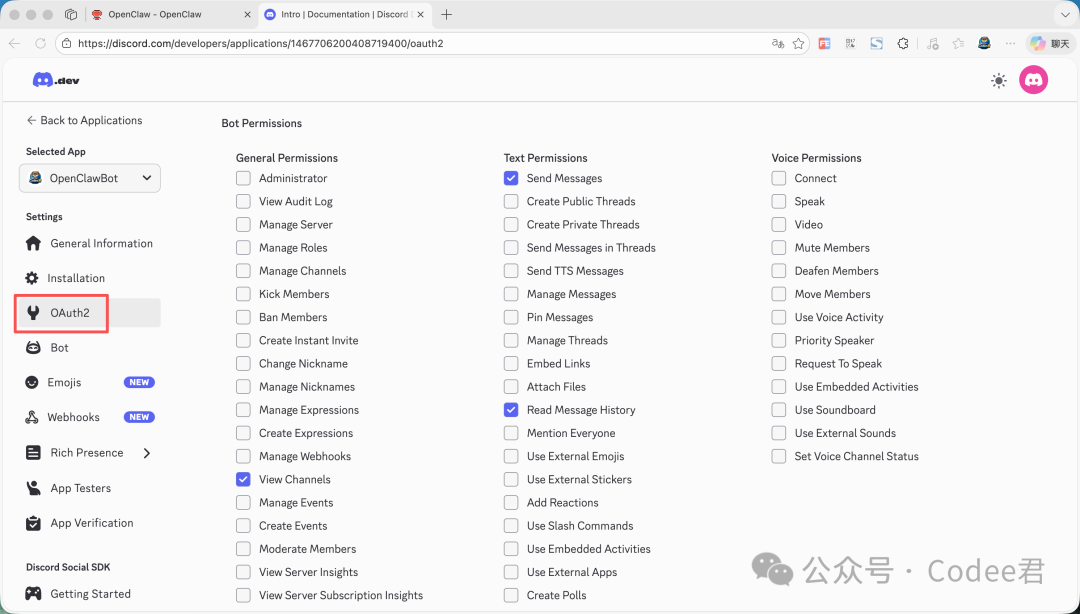Click the Installation gear icon
1080x614 pixels.
[32, 278]
